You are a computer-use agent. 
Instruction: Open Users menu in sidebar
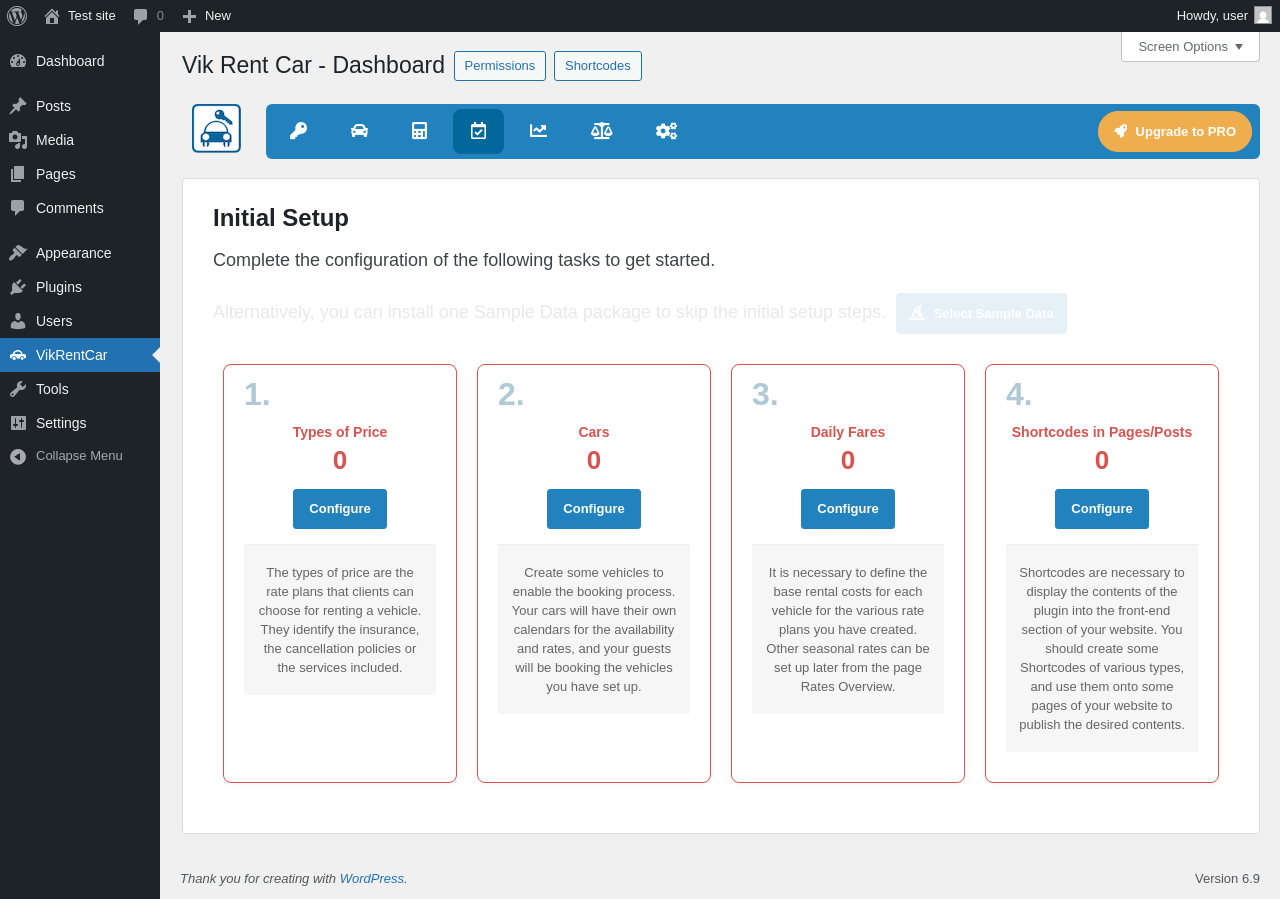(x=80, y=321)
